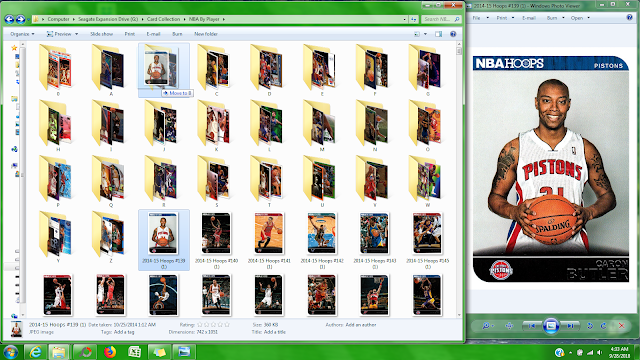
Task: Select folder O
Action: [x=427, y=126]
